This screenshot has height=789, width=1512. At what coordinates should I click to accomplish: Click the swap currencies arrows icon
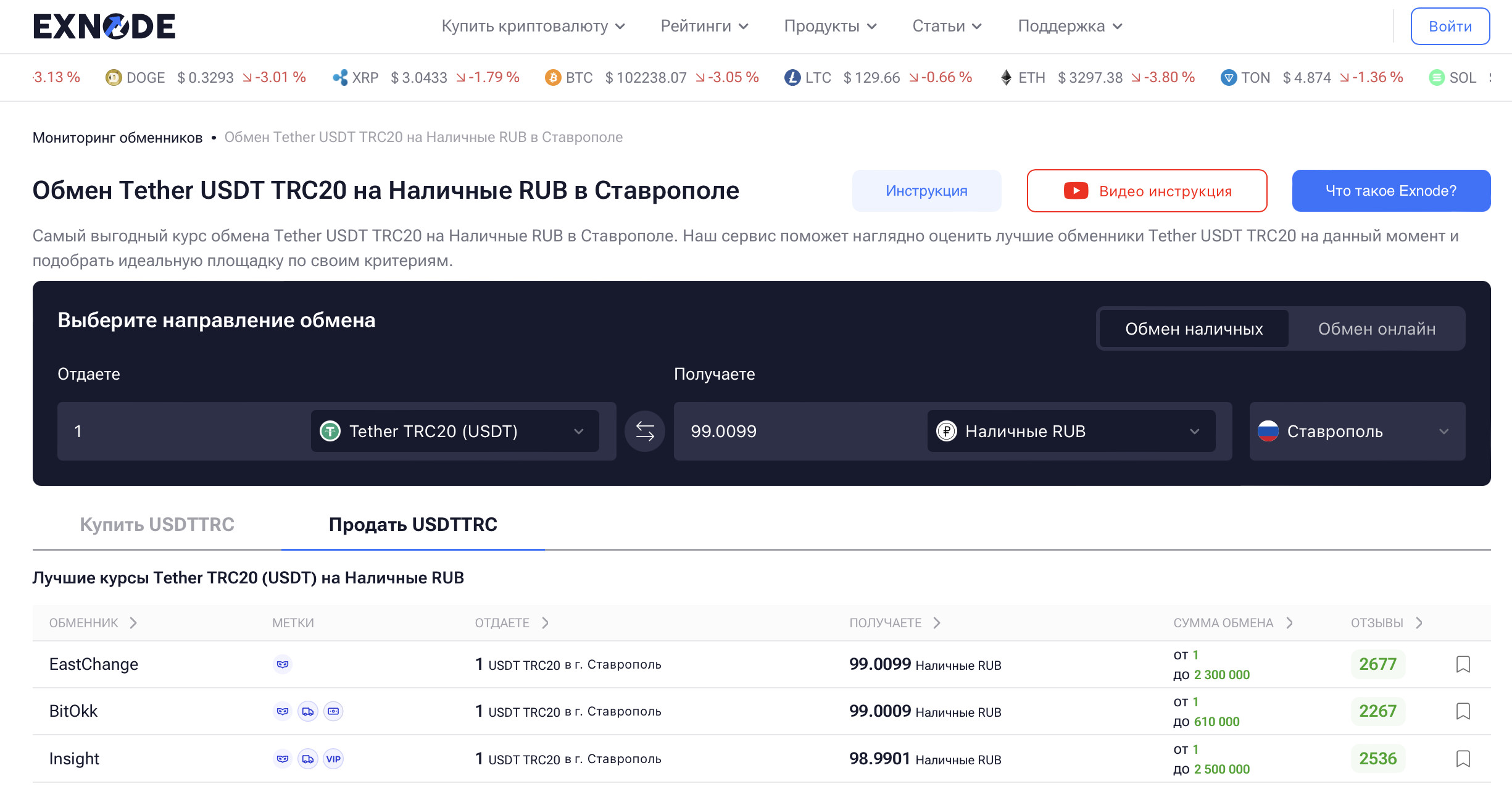(x=644, y=431)
